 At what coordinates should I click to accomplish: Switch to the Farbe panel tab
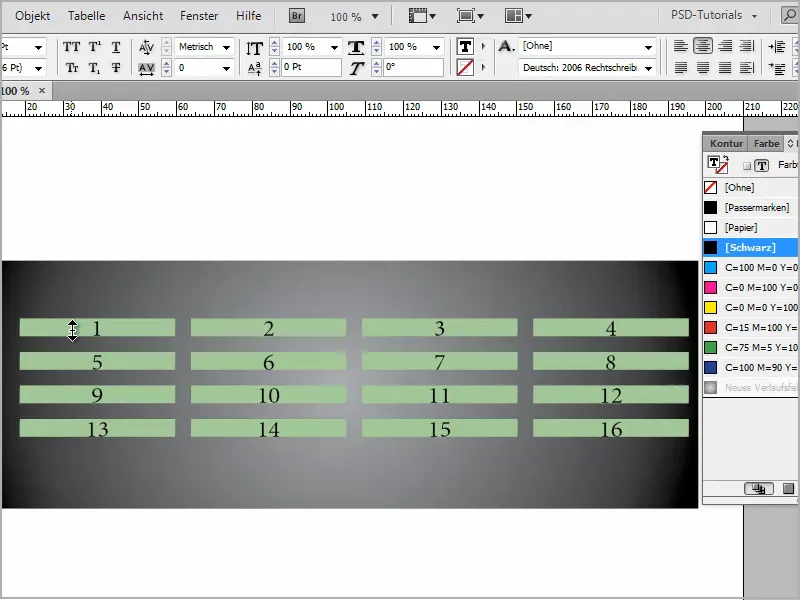pyautogui.click(x=766, y=143)
